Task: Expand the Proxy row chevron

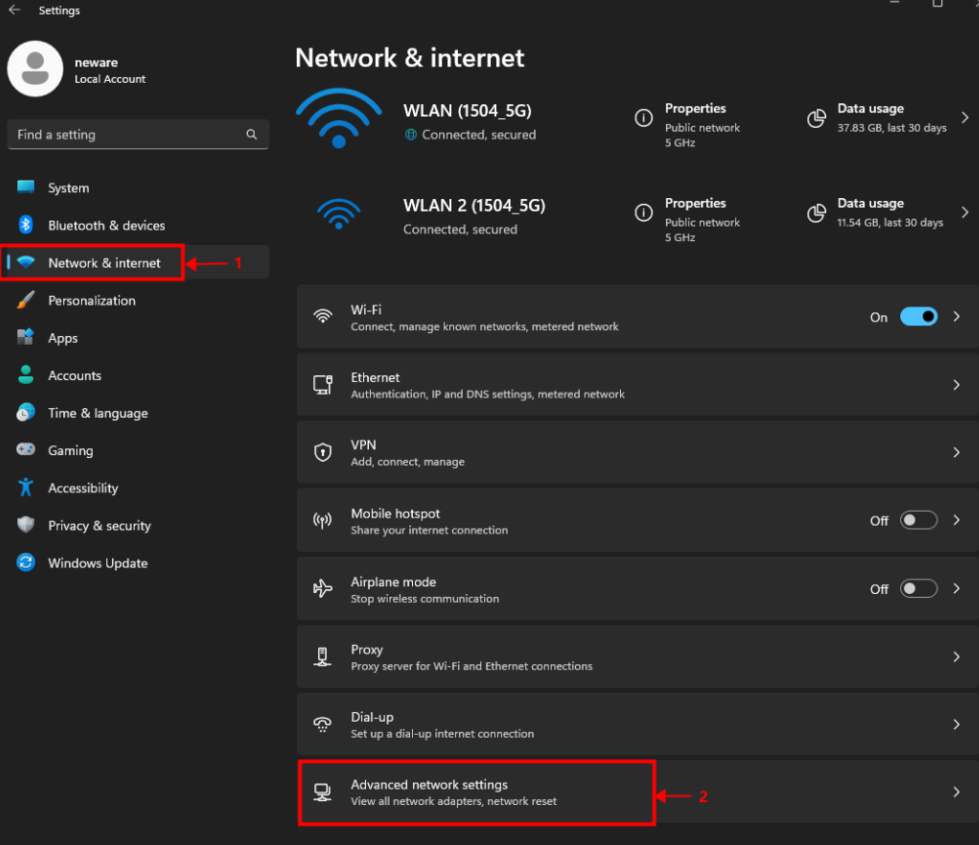Action: click(x=957, y=656)
